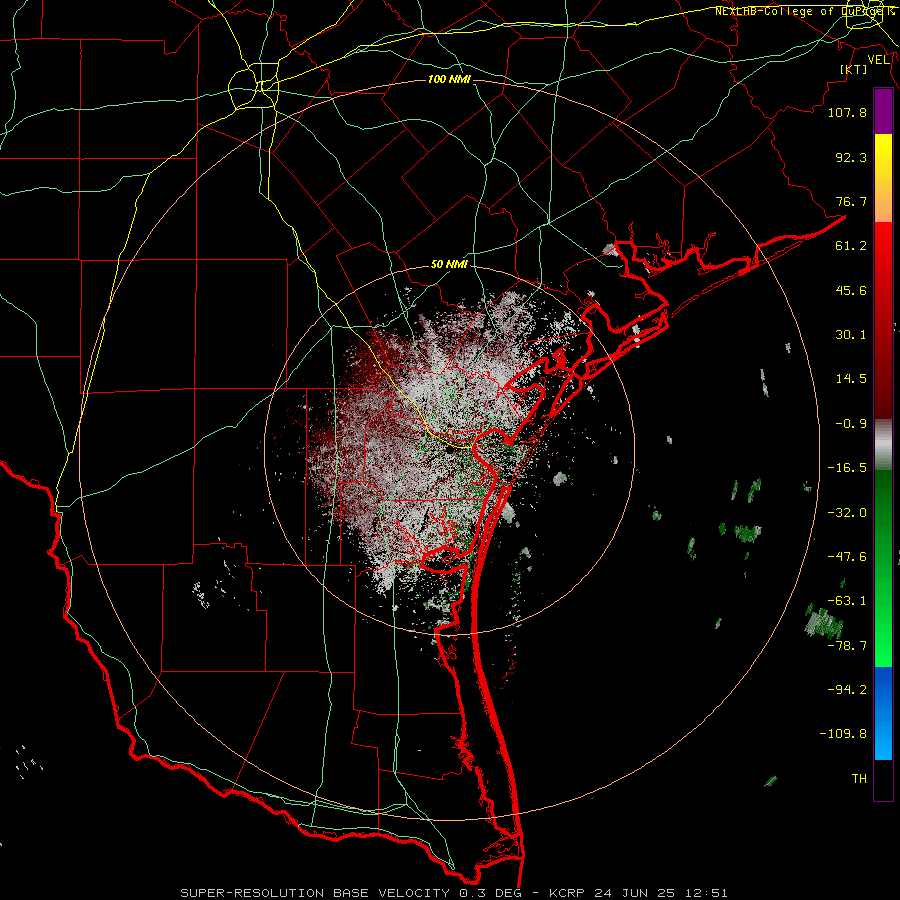
Task: Click the "100 NMI" range ring label
Action: coord(449,79)
